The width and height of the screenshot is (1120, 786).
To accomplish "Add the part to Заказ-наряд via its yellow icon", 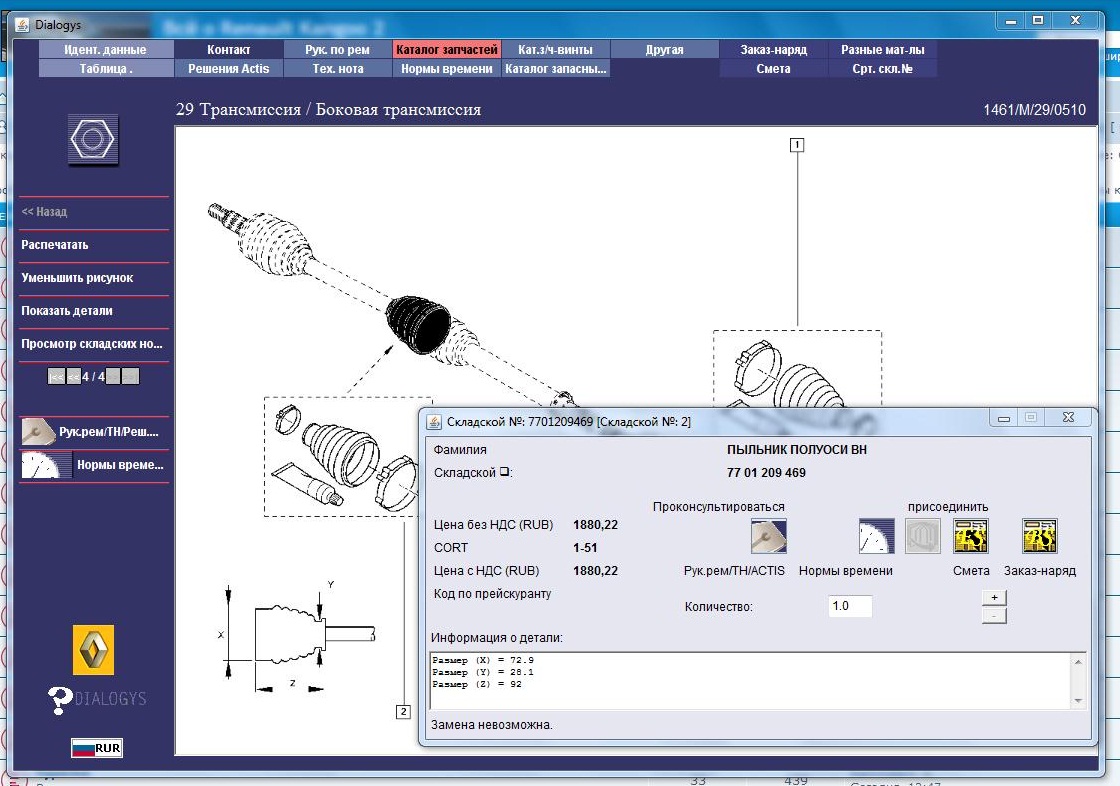I will tap(1039, 536).
